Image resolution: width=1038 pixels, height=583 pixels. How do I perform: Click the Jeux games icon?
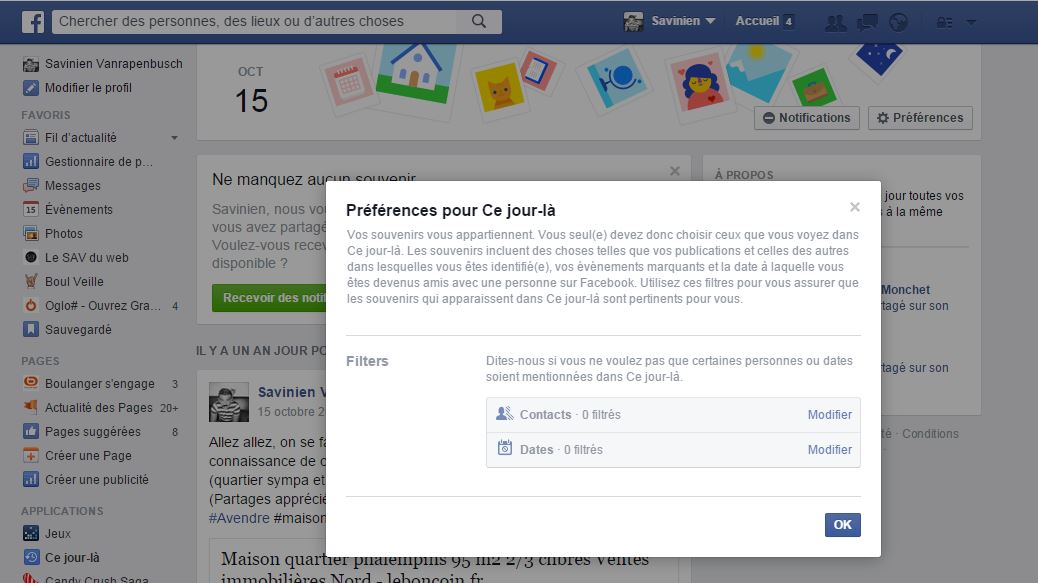tap(30, 533)
